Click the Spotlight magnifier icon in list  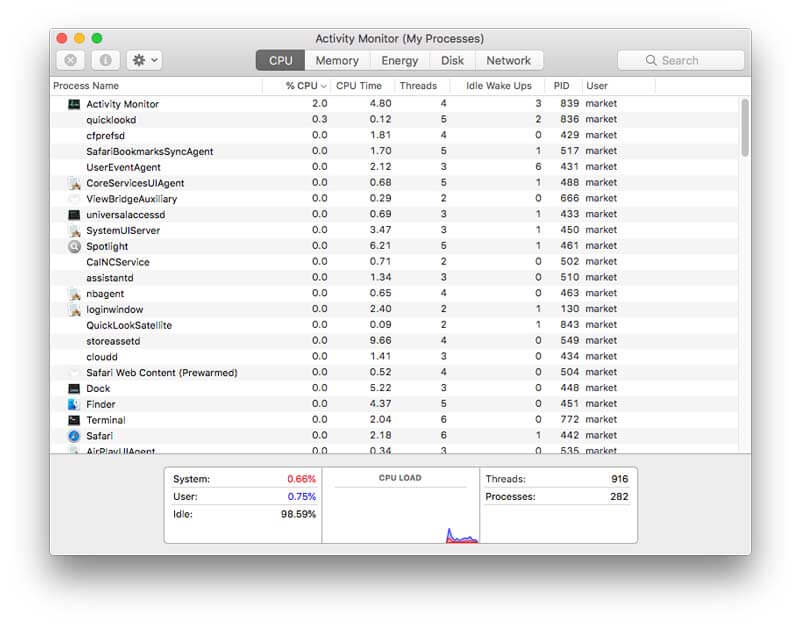click(74, 246)
